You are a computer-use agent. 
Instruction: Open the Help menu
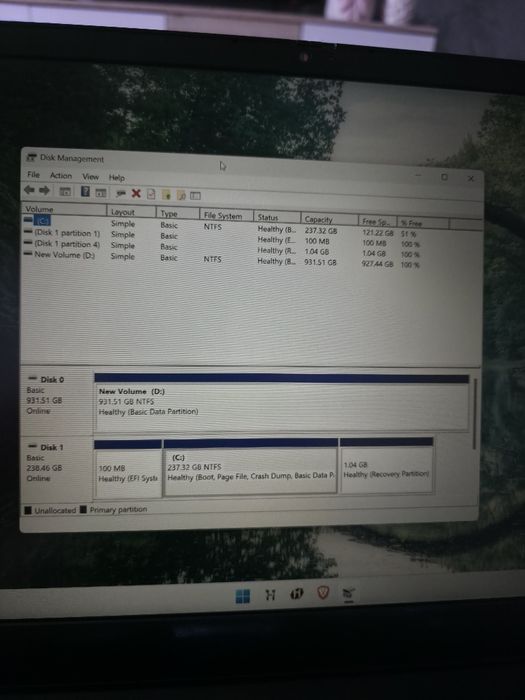117,178
